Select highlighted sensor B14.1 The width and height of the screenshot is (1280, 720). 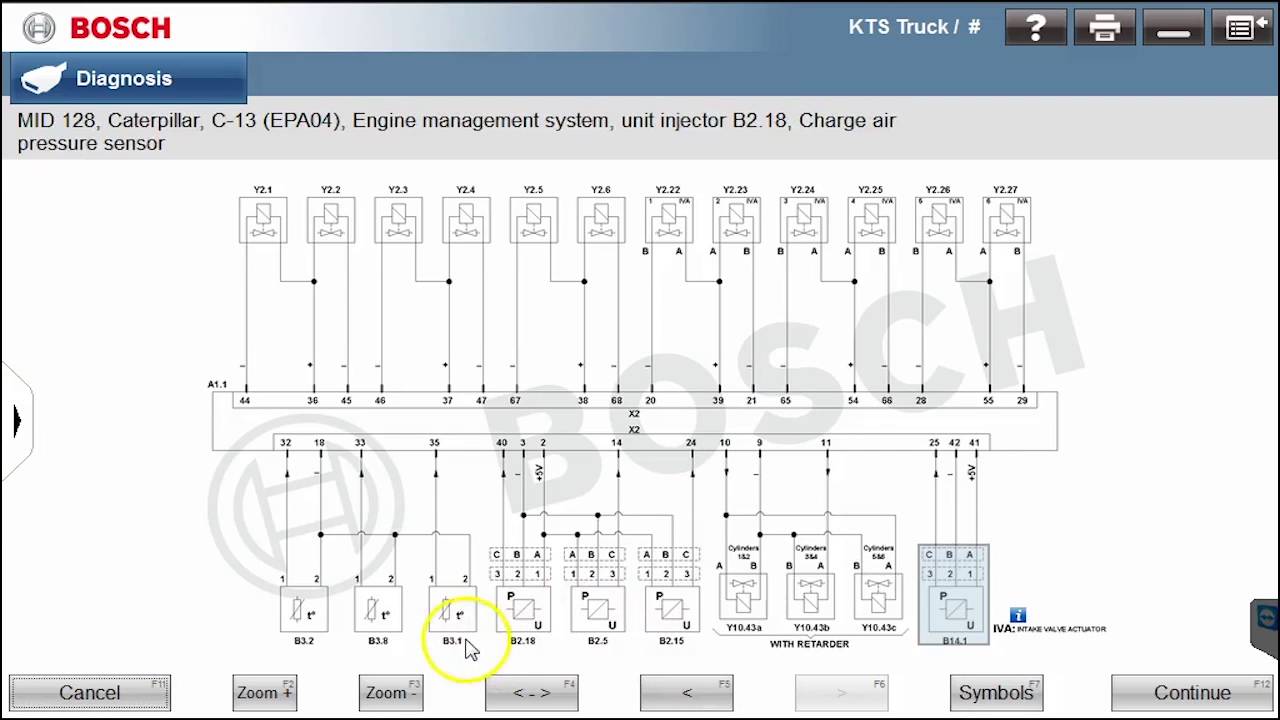954,595
